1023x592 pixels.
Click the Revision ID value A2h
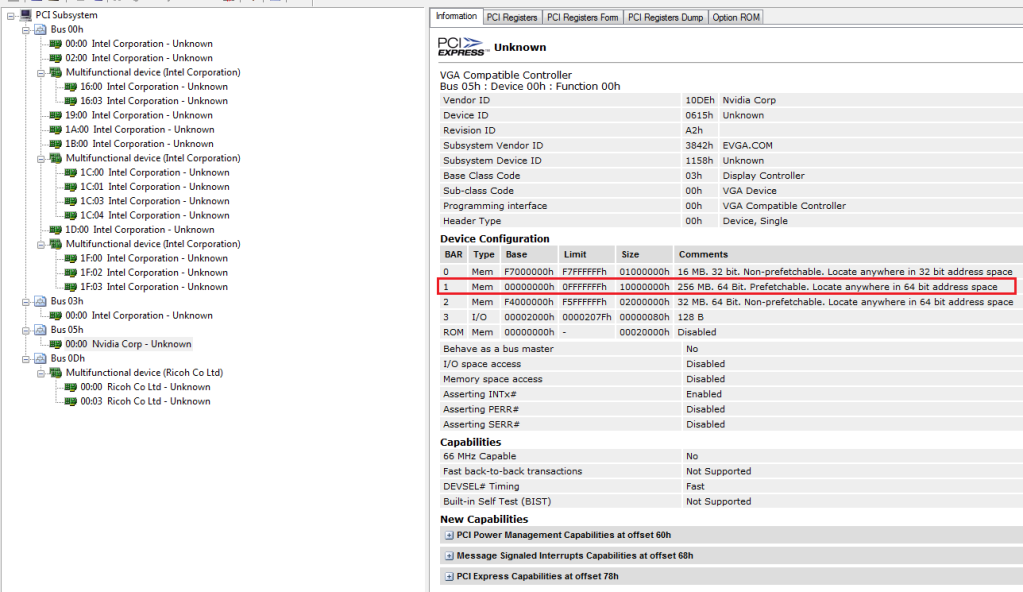tap(694, 131)
